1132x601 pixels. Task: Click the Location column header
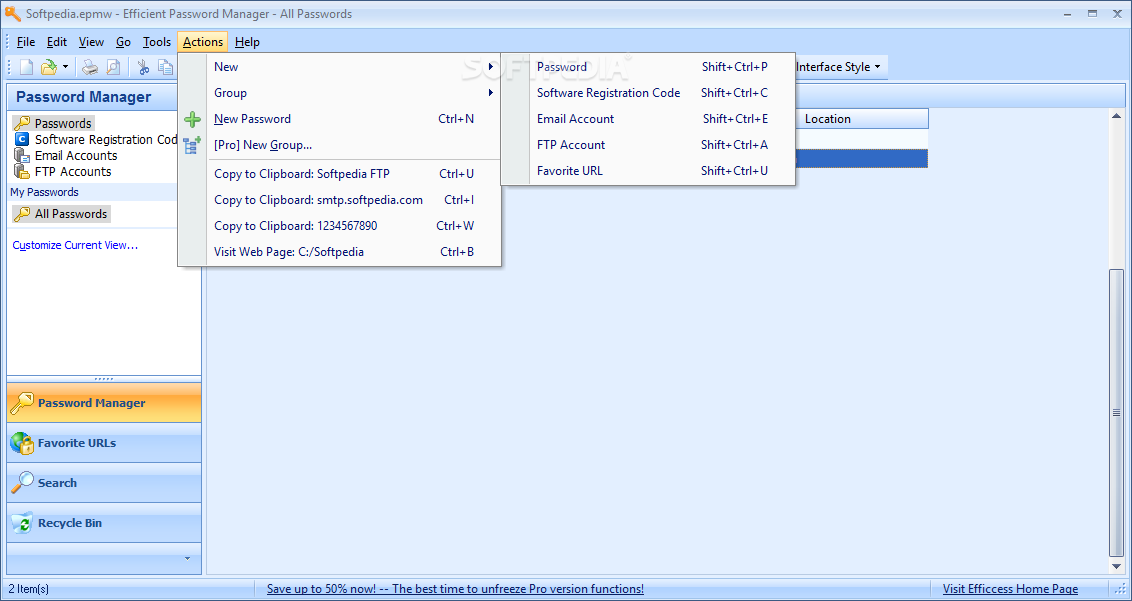point(861,118)
